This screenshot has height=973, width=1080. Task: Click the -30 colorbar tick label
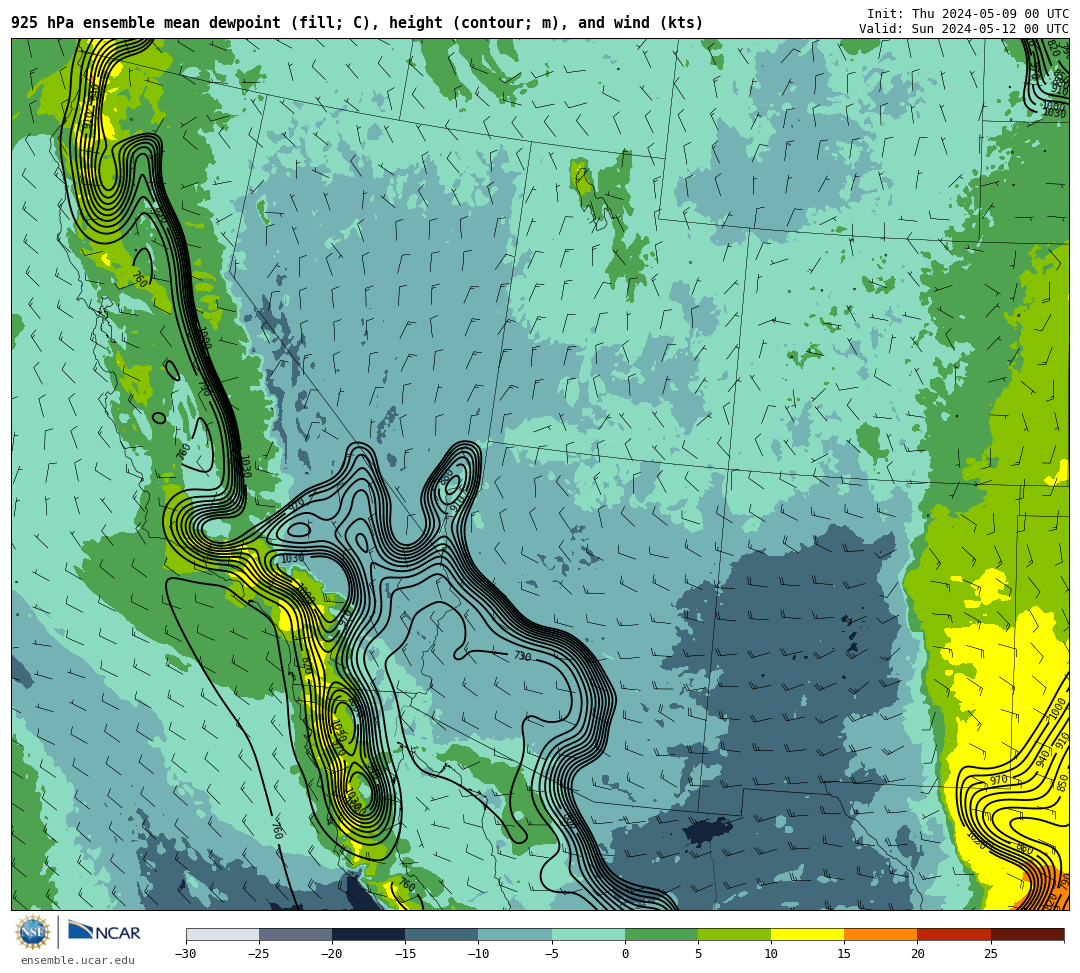[x=186, y=954]
